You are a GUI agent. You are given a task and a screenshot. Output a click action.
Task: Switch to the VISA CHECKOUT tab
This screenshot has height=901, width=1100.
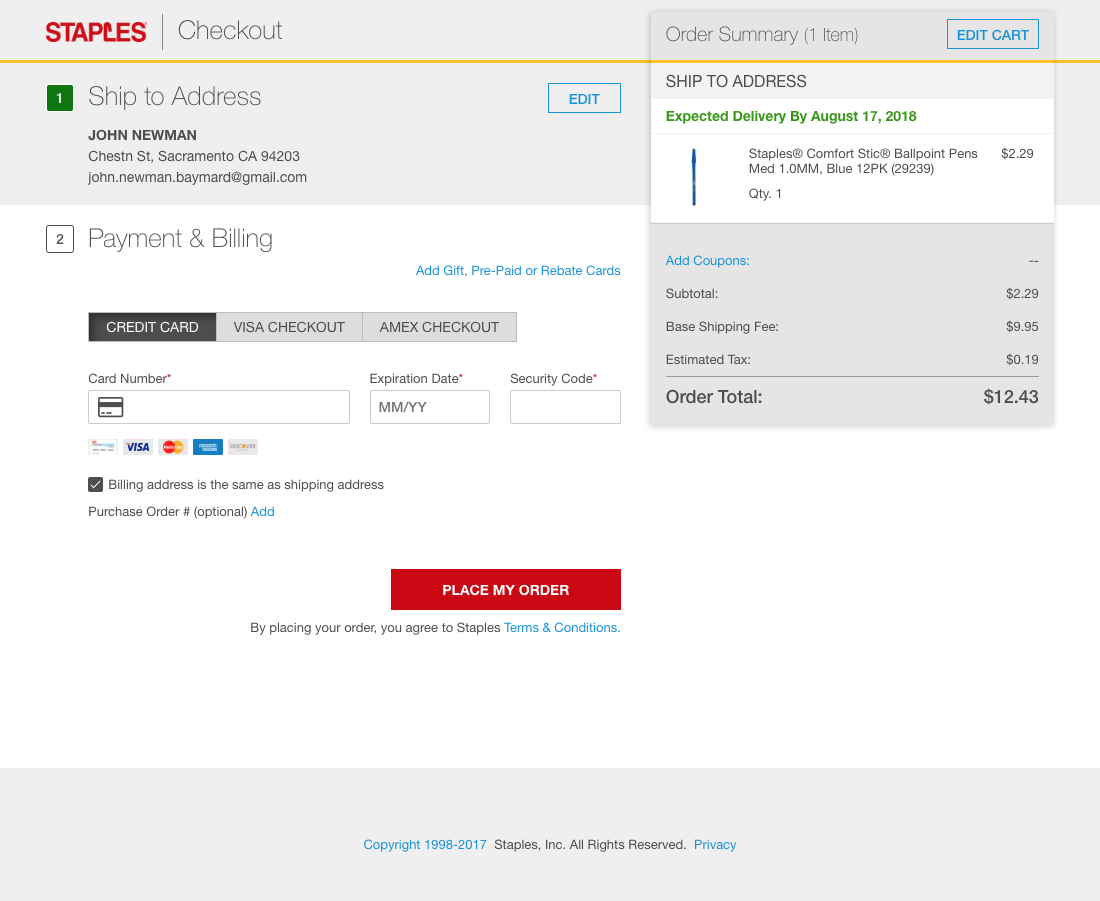point(288,327)
